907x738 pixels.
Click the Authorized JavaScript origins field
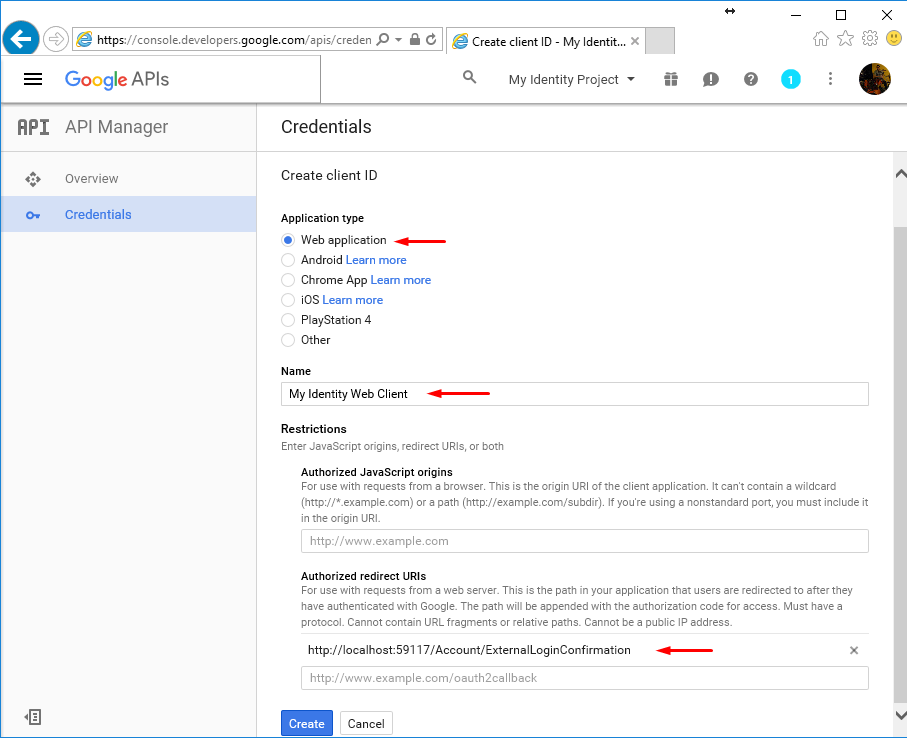click(584, 541)
